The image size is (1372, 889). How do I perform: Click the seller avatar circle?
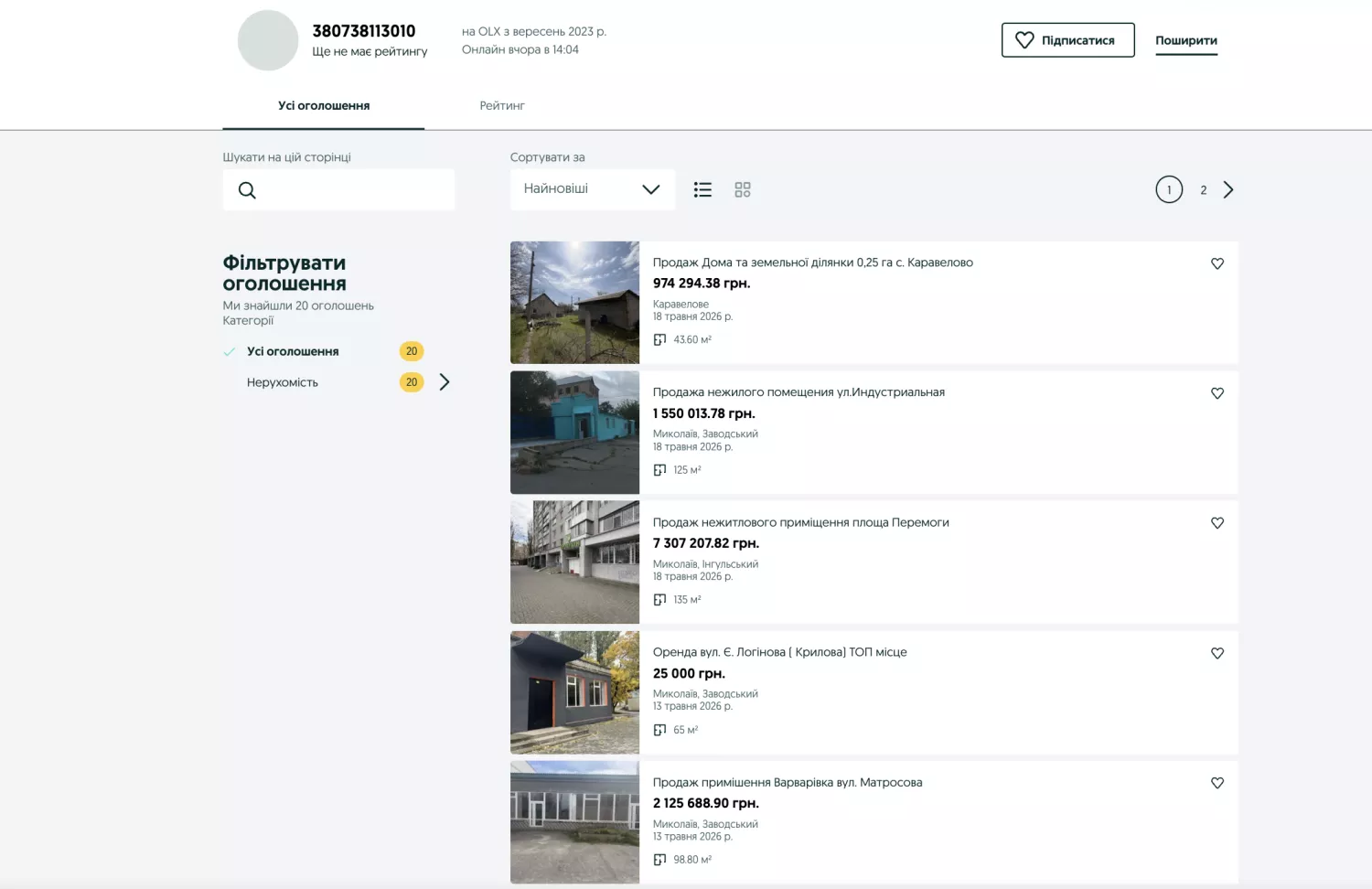268,40
